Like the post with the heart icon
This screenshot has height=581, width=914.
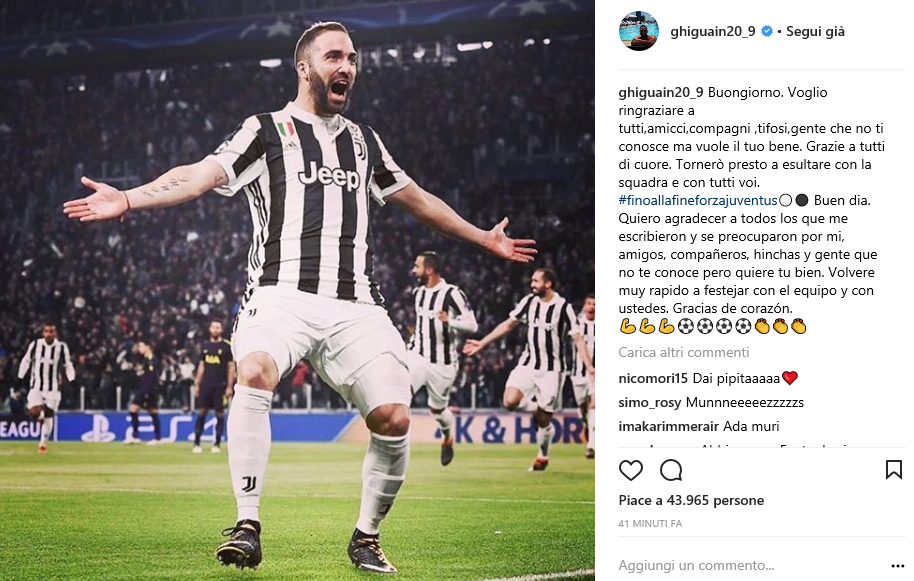[631, 470]
